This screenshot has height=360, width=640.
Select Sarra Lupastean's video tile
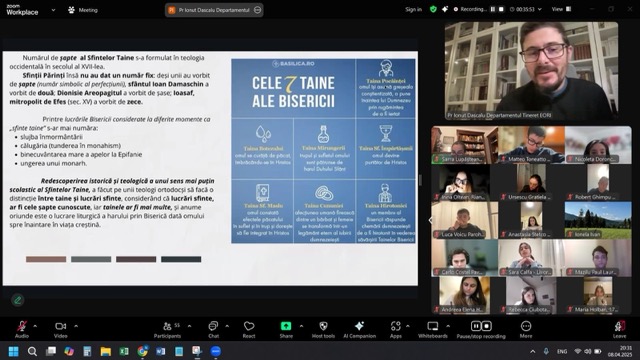pyautogui.click(x=465, y=144)
